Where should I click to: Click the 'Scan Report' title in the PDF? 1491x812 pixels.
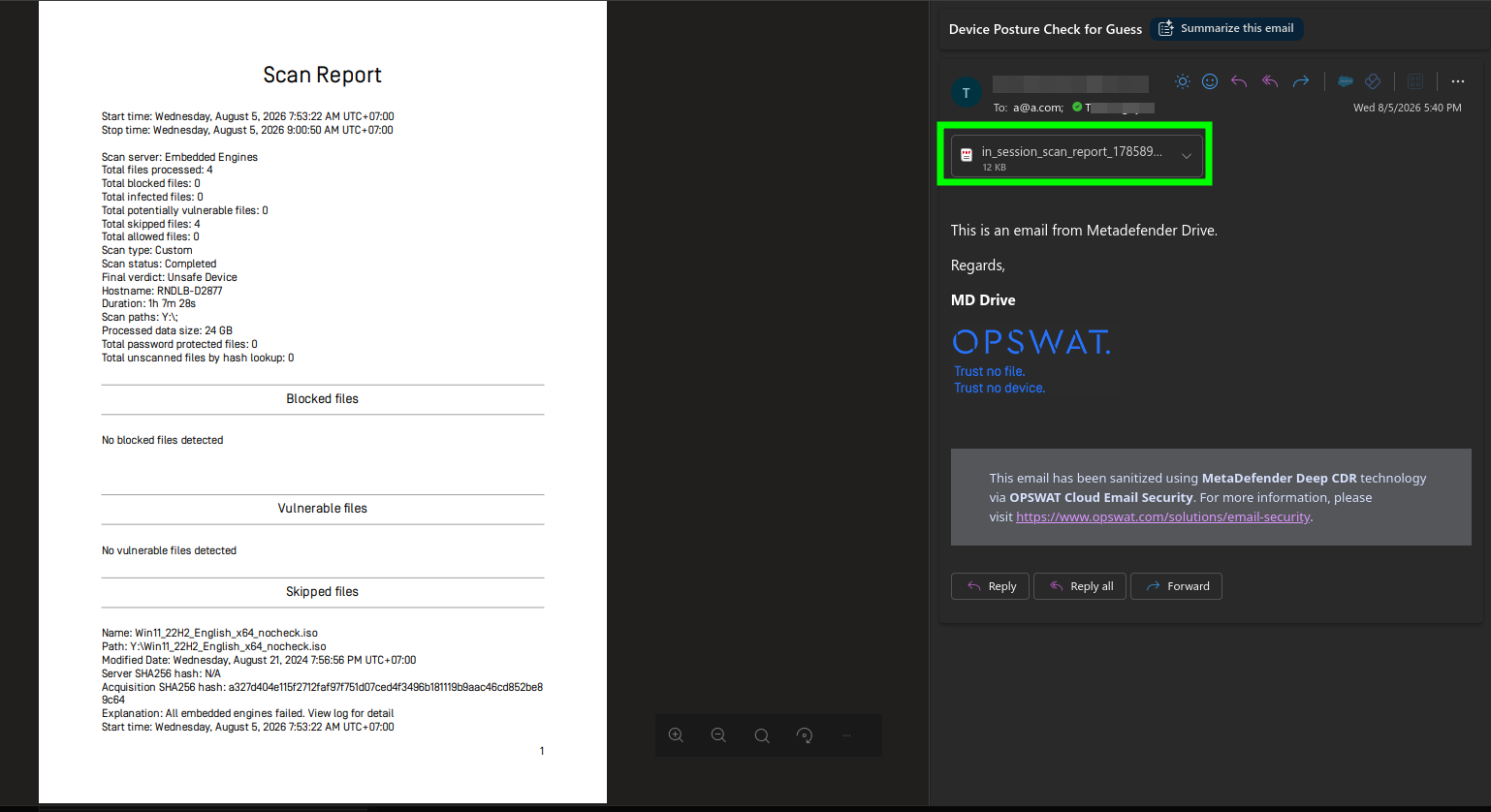pyautogui.click(x=323, y=76)
